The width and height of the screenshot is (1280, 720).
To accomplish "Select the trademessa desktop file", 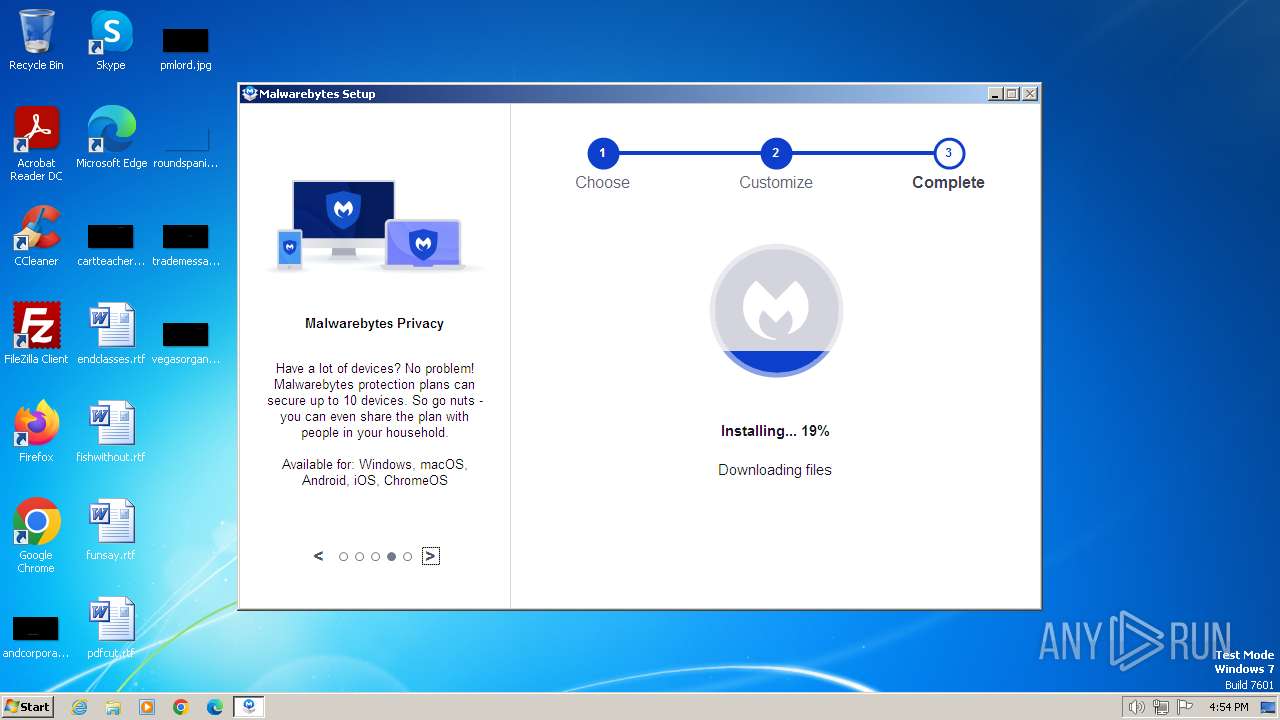I will [185, 245].
